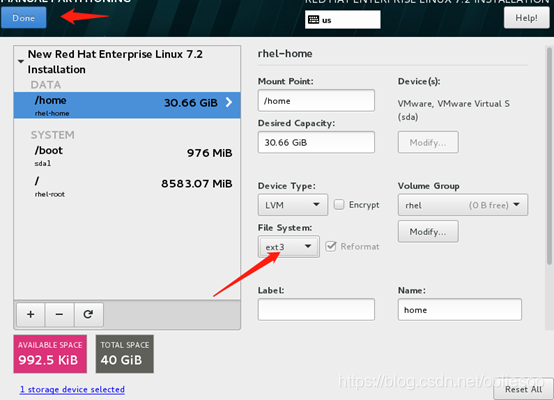The image size is (554, 400).
Task: Click the TOTAL SPACE 40 GiB box
Action: pyautogui.click(x=125, y=354)
